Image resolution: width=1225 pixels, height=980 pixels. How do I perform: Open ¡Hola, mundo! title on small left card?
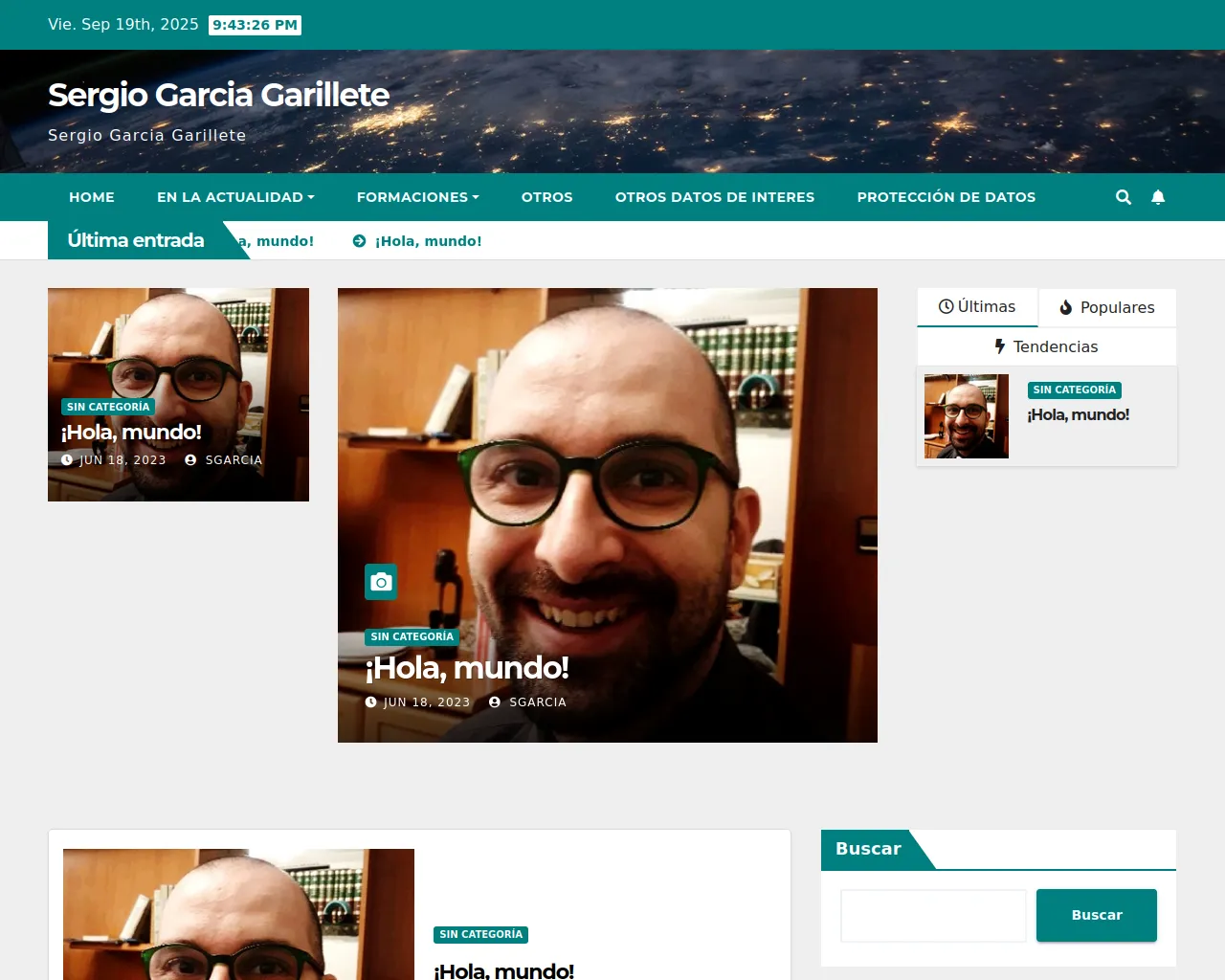[131, 432]
